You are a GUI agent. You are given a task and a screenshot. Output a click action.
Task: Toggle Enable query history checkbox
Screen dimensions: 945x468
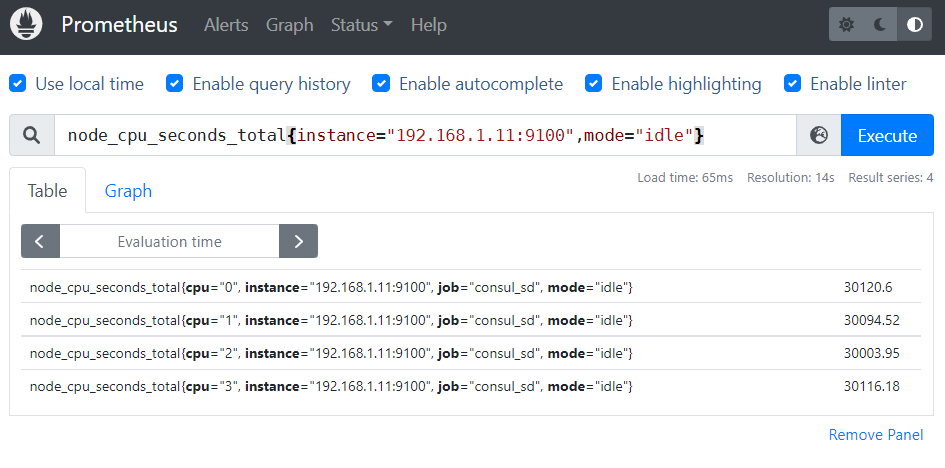tap(175, 84)
